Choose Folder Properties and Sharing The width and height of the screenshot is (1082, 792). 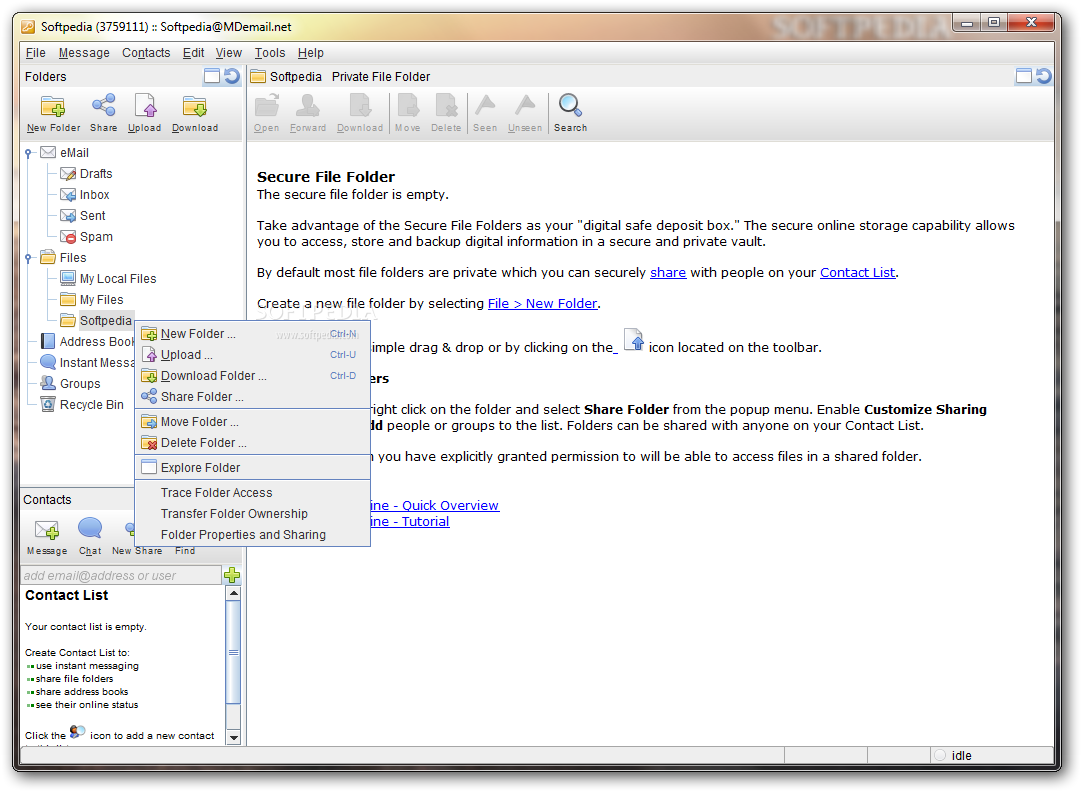pos(253,535)
